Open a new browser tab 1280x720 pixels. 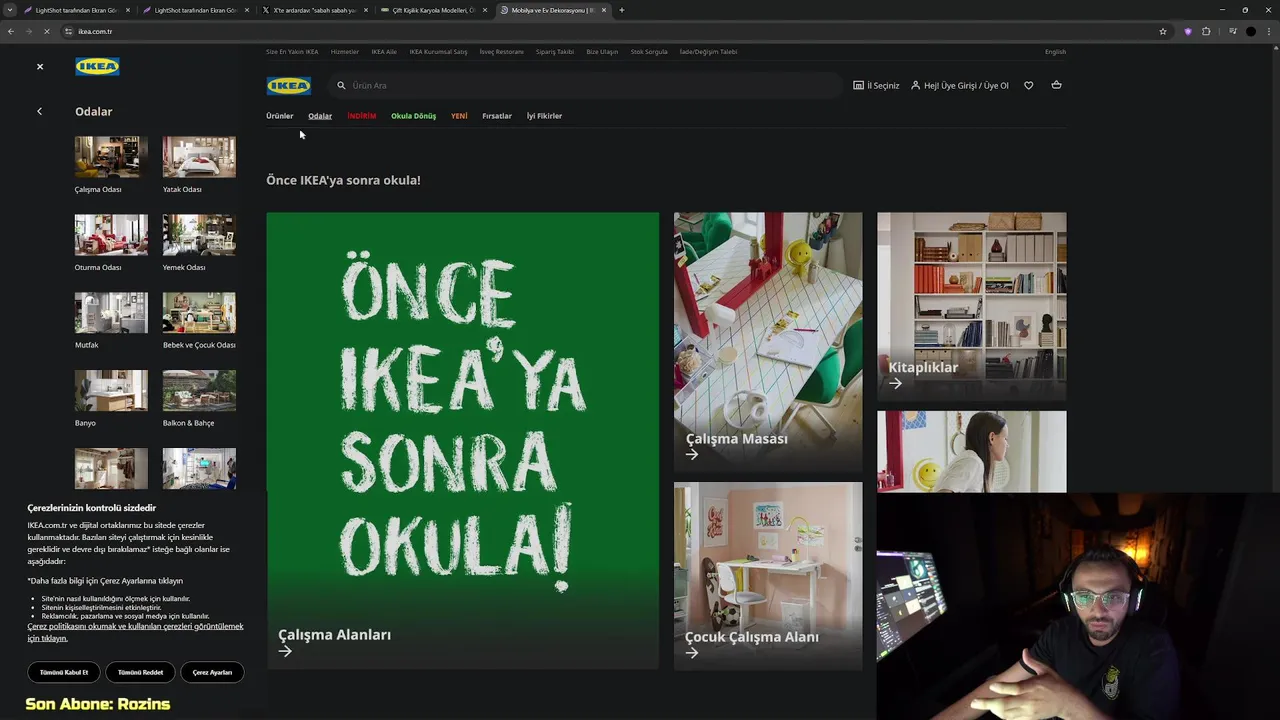coord(621,10)
